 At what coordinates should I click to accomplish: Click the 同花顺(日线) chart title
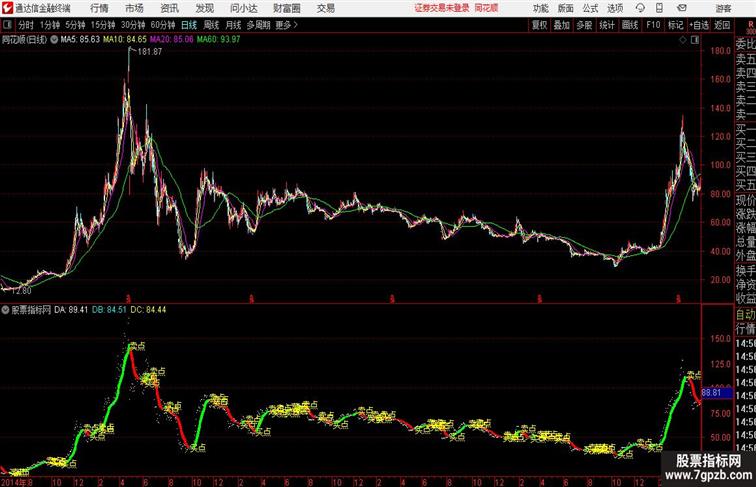pos(24,40)
